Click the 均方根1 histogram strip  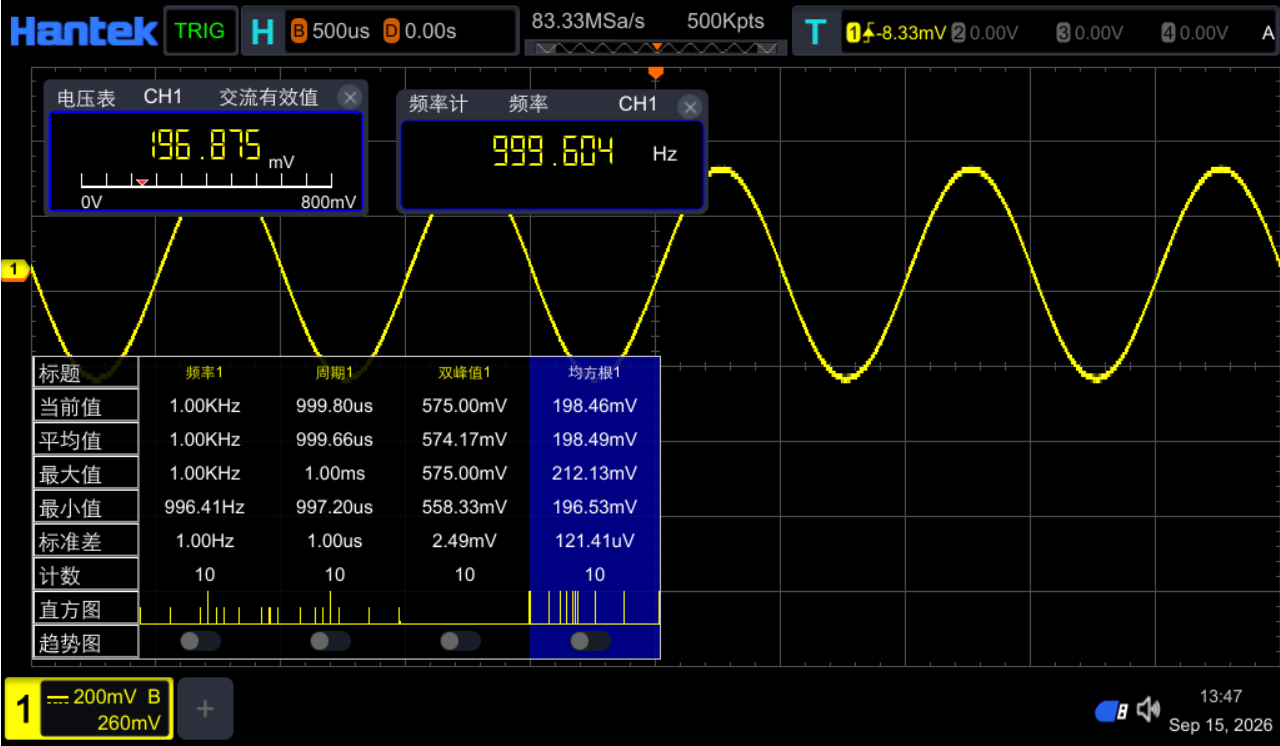click(x=595, y=607)
